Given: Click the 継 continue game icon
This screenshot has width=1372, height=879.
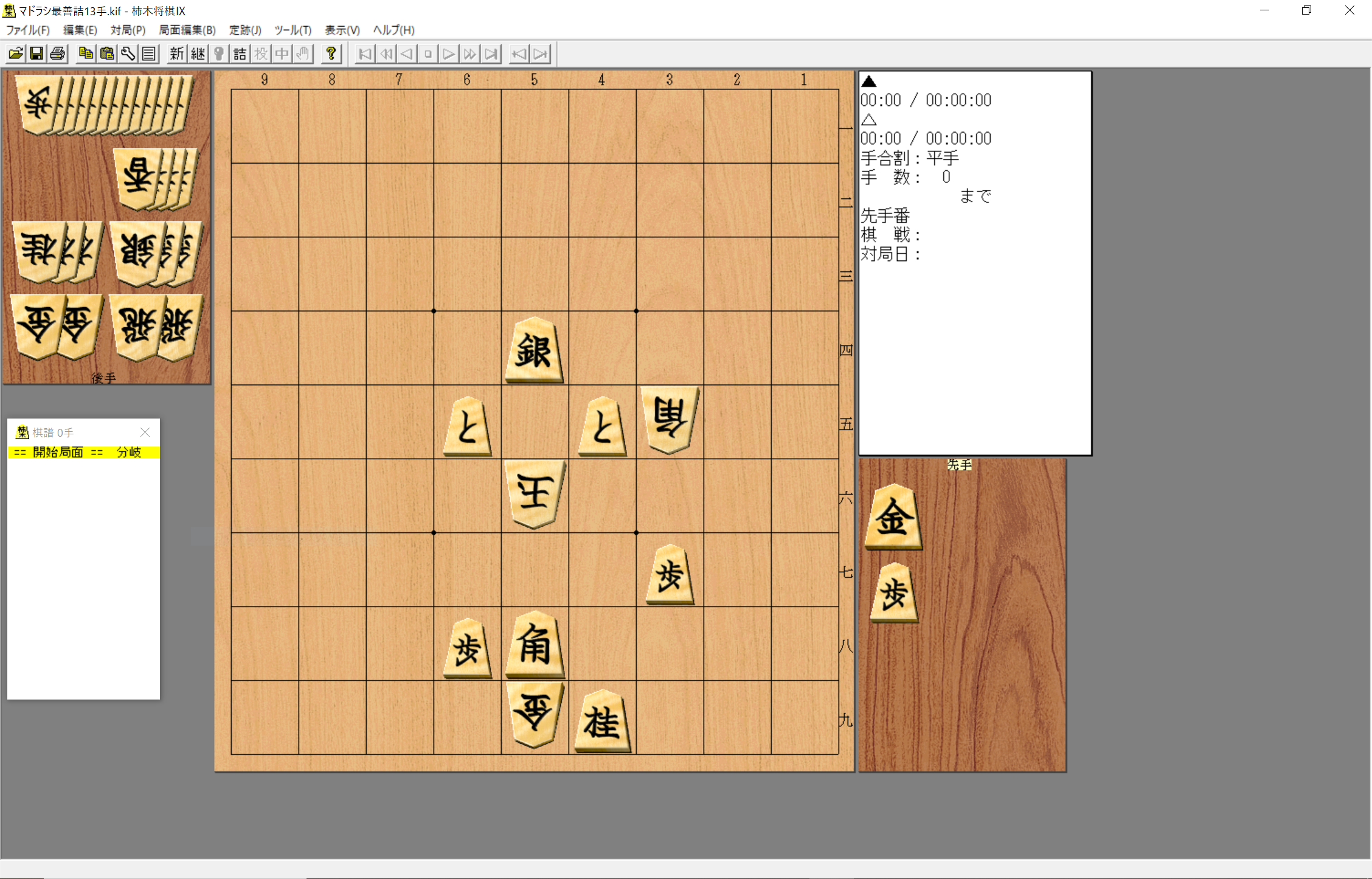Looking at the screenshot, I should tap(198, 54).
